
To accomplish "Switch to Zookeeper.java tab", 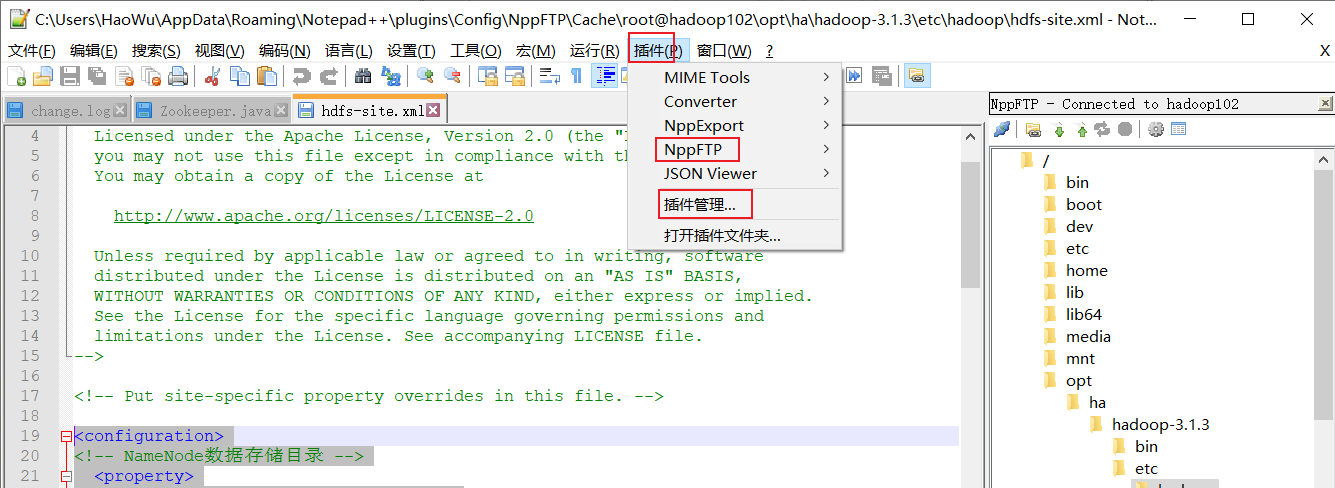I will 212,110.
